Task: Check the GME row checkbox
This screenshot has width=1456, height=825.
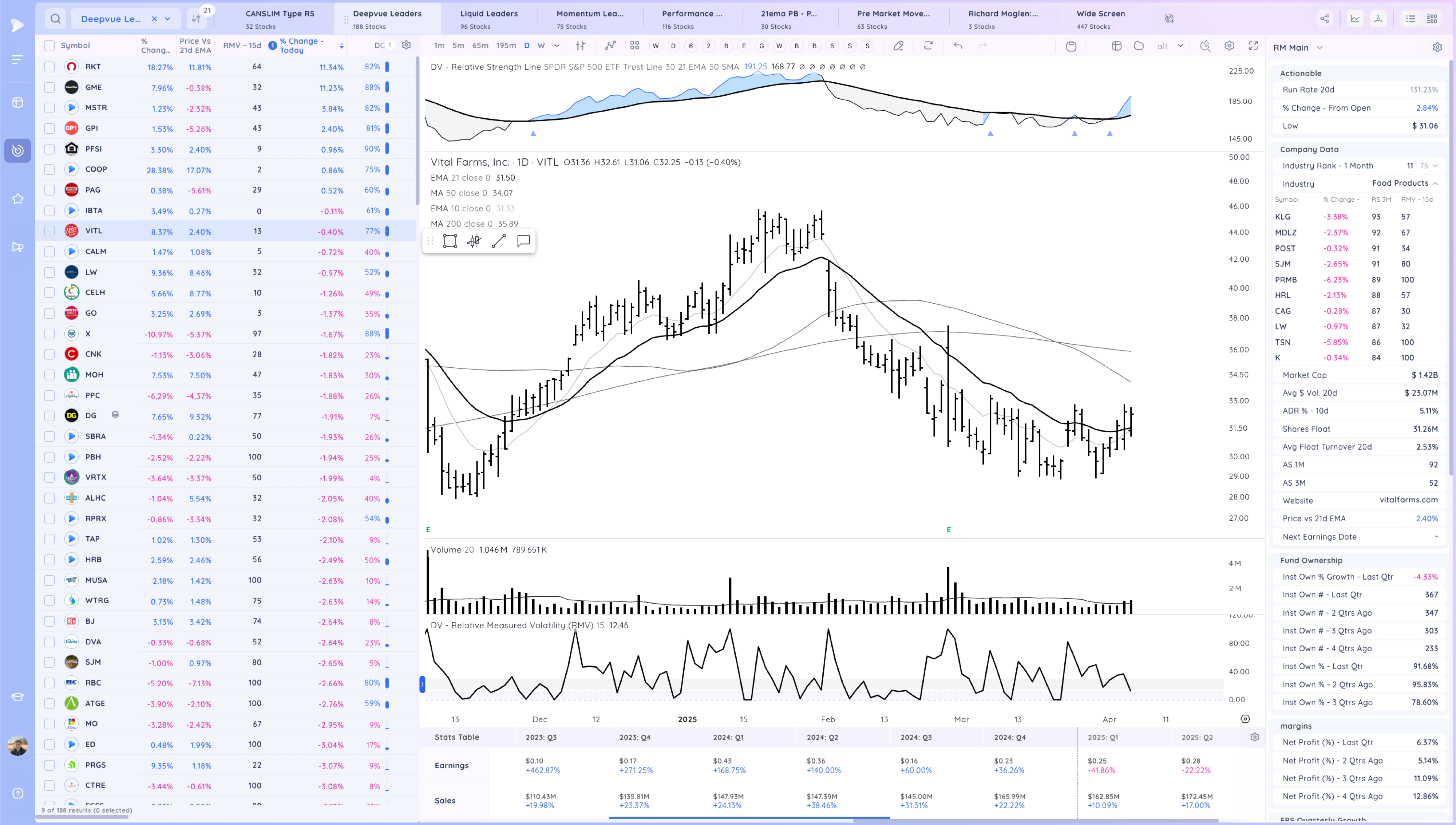Action: pos(49,87)
